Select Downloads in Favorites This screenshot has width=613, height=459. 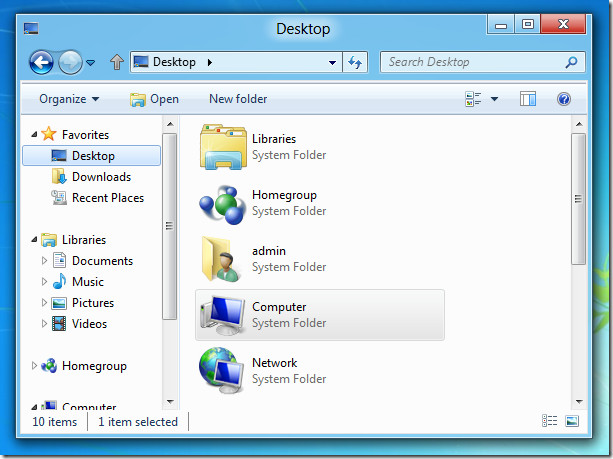[100, 177]
